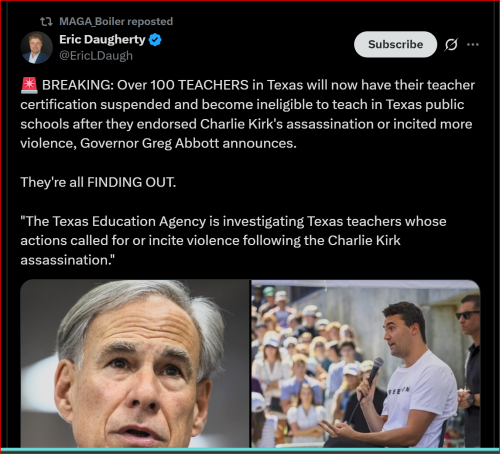Viewport: 500px width, 454px height.
Task: Click the word "reposted" above the tweet
Action: (x=150, y=21)
